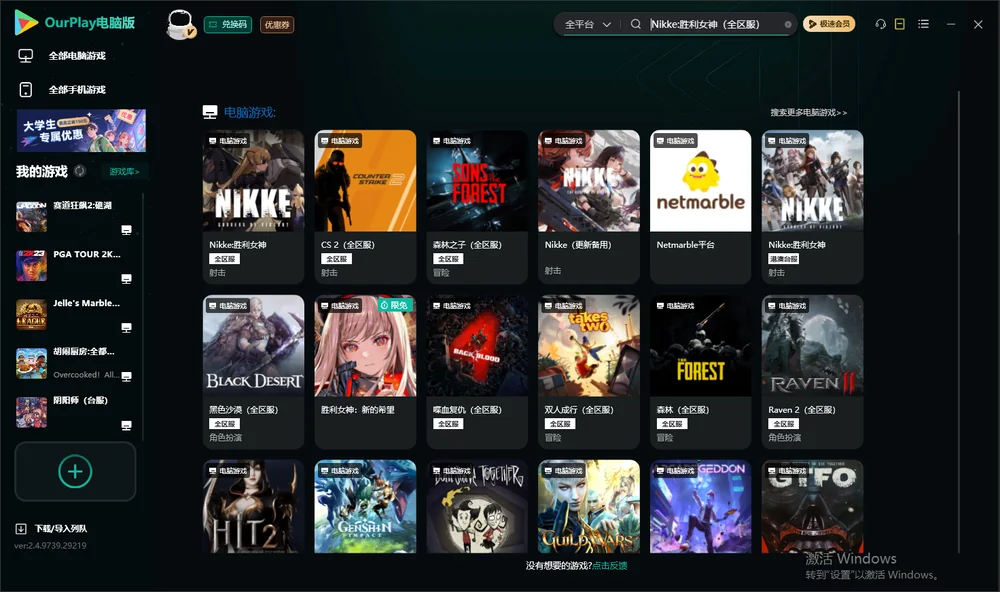
Task: Open the 兑换码 redeem code button
Action: coord(228,24)
